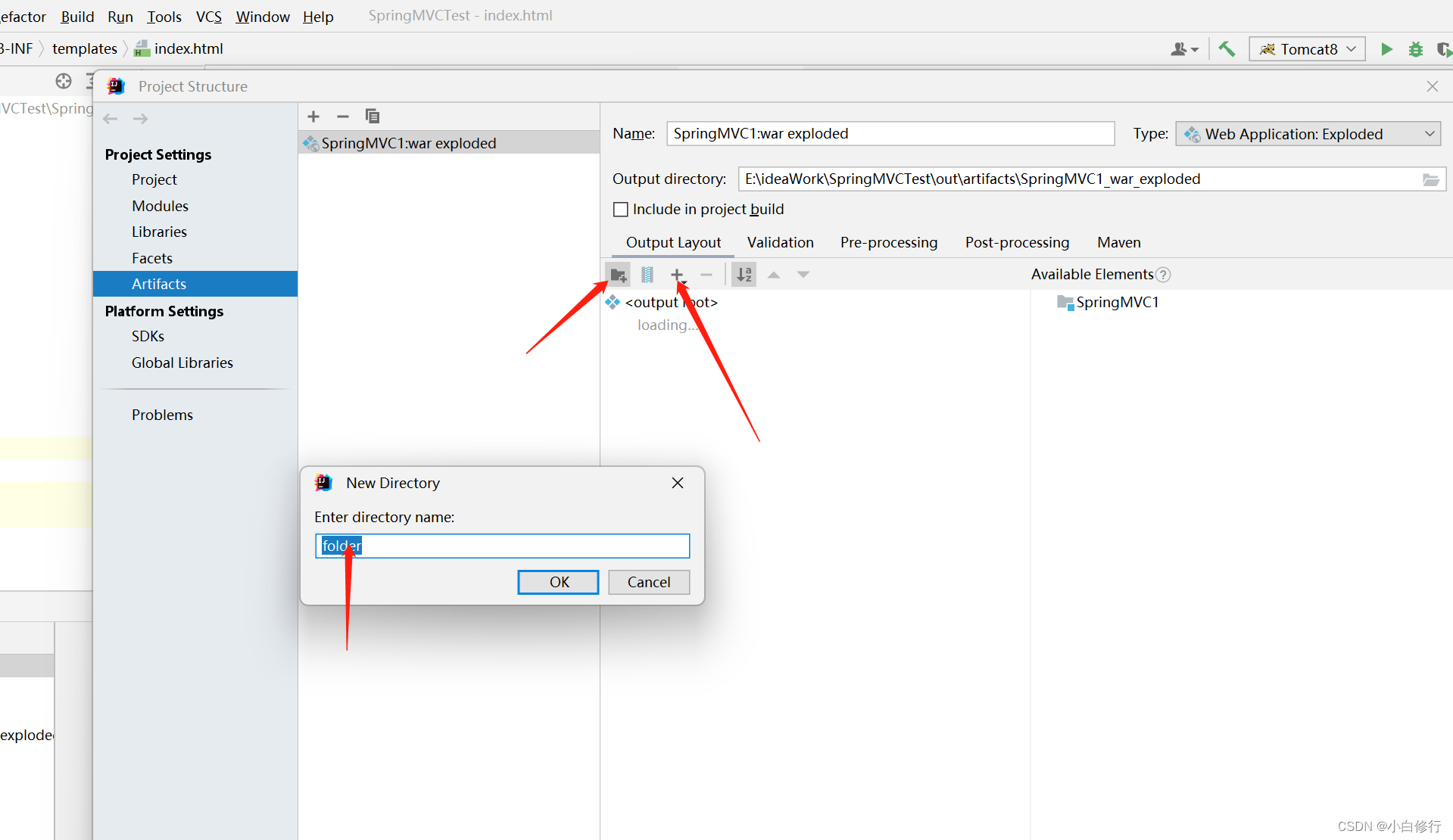Click the move up arrow in layout toolbar
Viewport: 1453px width, 840px height.
point(774,275)
